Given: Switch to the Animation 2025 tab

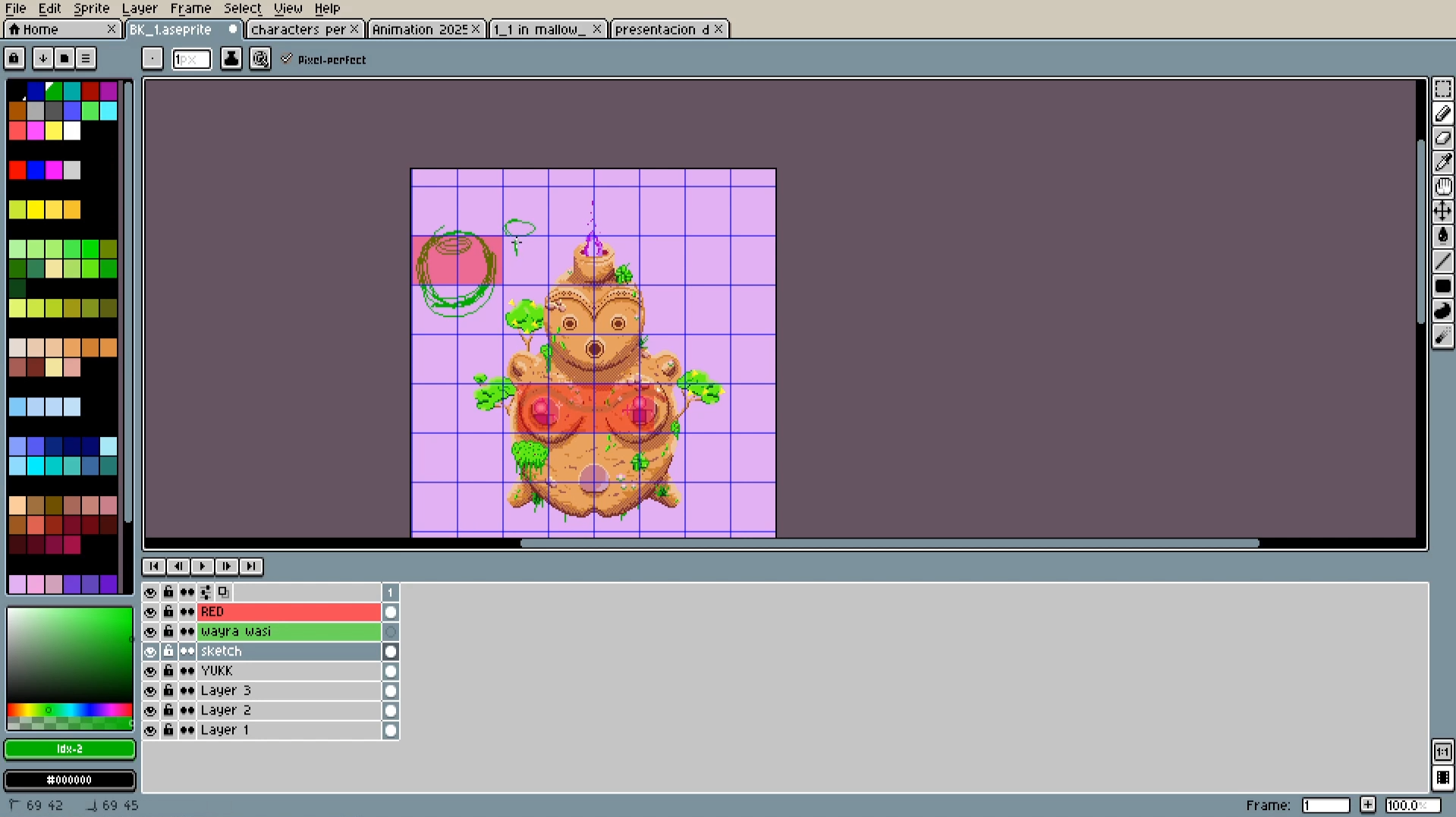Looking at the screenshot, I should point(426,30).
